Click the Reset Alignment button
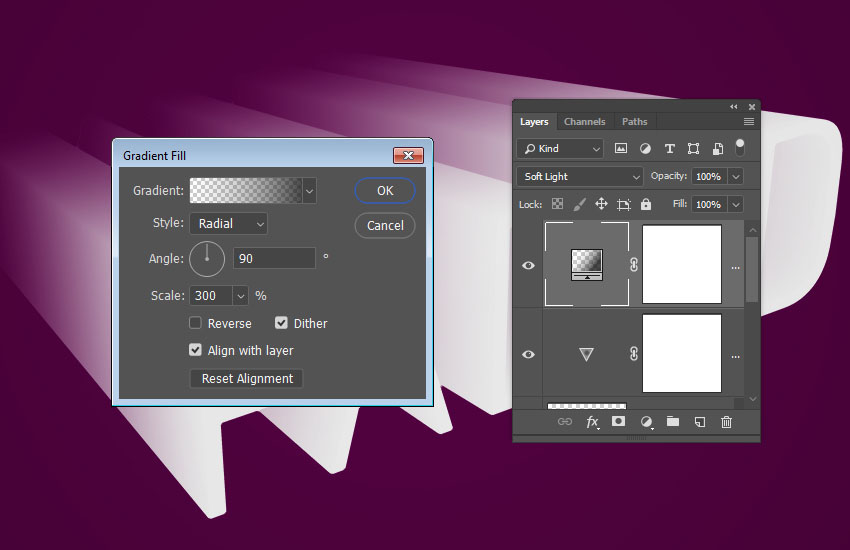The image size is (850, 550). click(x=247, y=378)
